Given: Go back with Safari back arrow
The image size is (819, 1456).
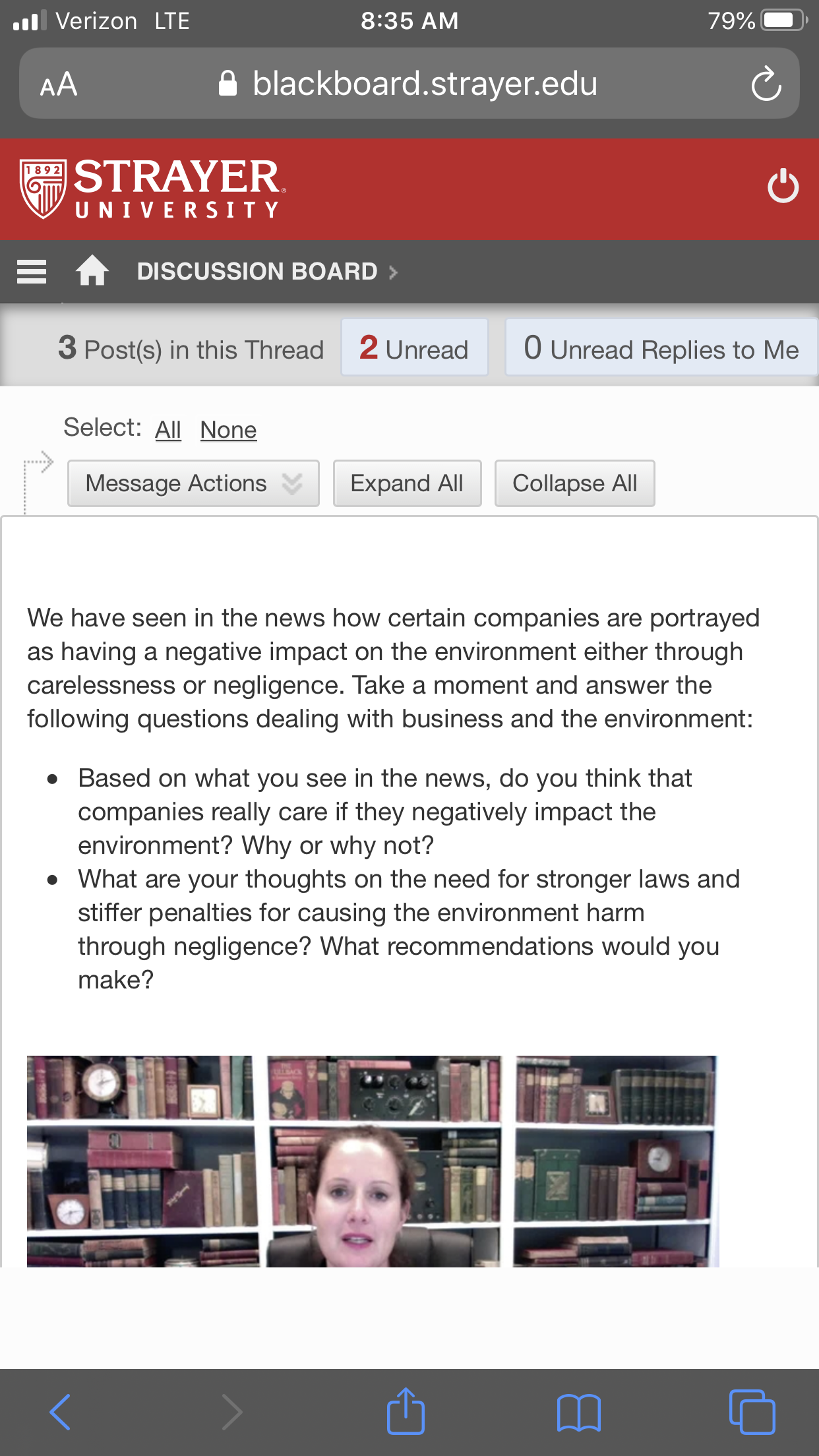Looking at the screenshot, I should click(60, 1412).
